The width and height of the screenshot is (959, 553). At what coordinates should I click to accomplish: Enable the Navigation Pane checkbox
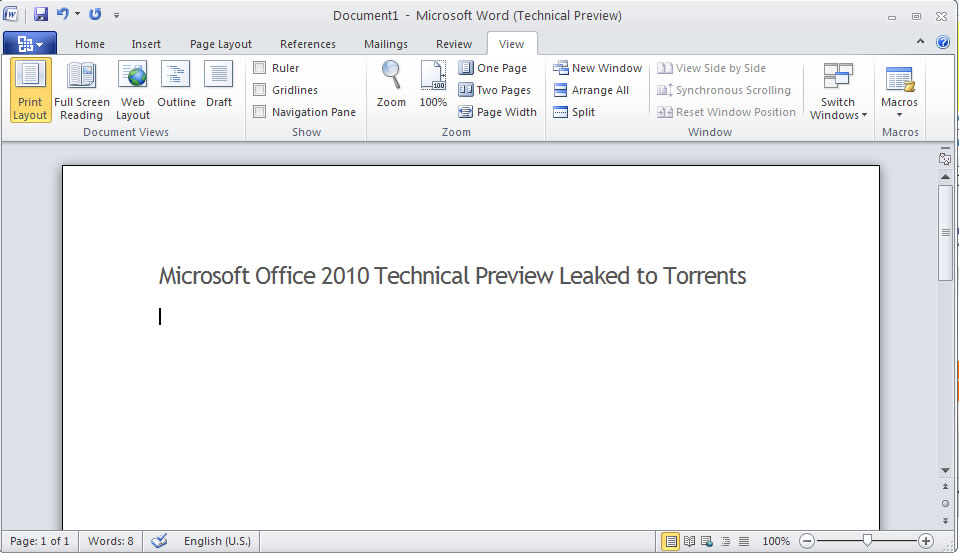(x=259, y=112)
